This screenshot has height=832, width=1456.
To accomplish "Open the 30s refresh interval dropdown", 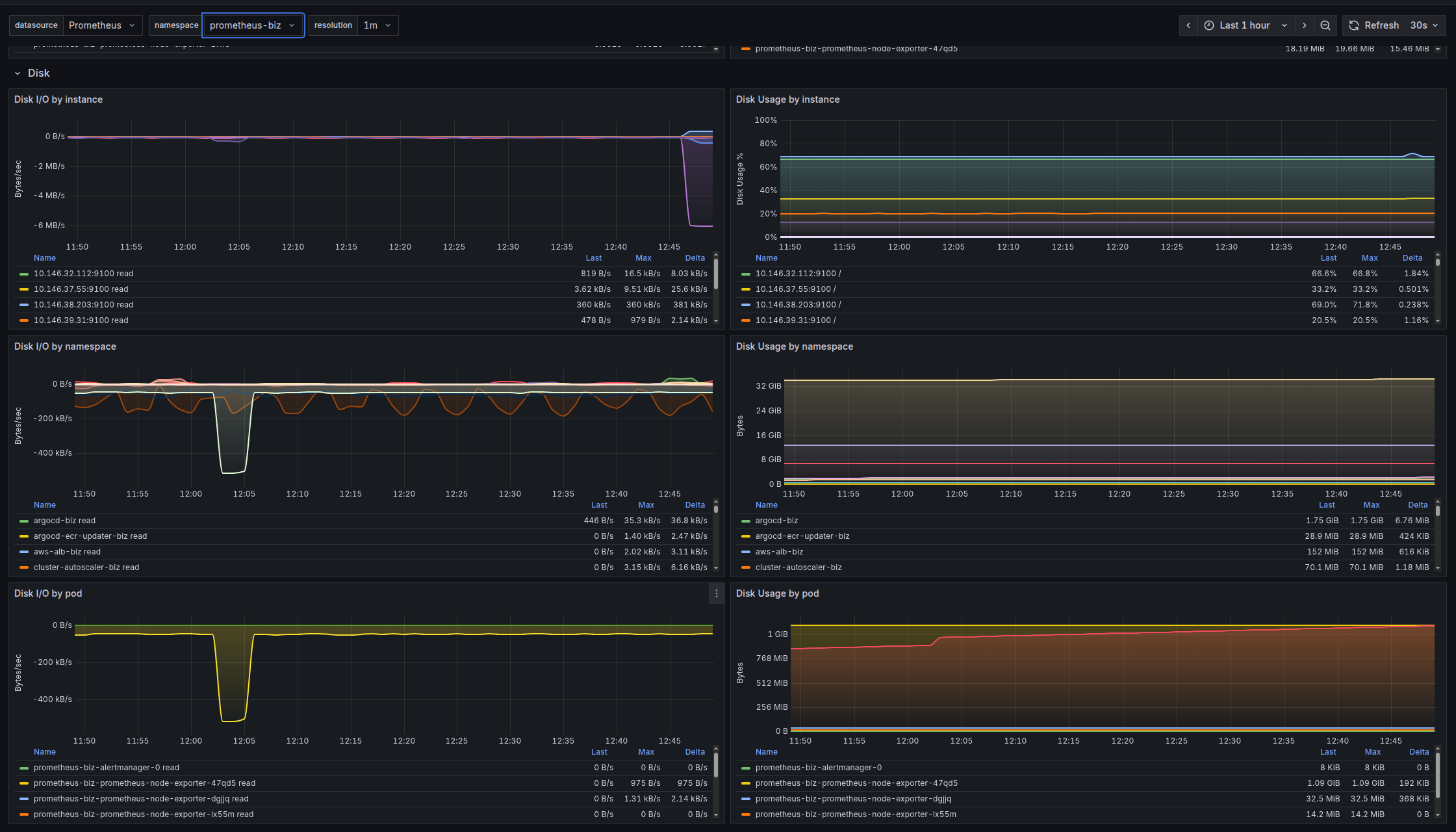I will [x=1425, y=25].
